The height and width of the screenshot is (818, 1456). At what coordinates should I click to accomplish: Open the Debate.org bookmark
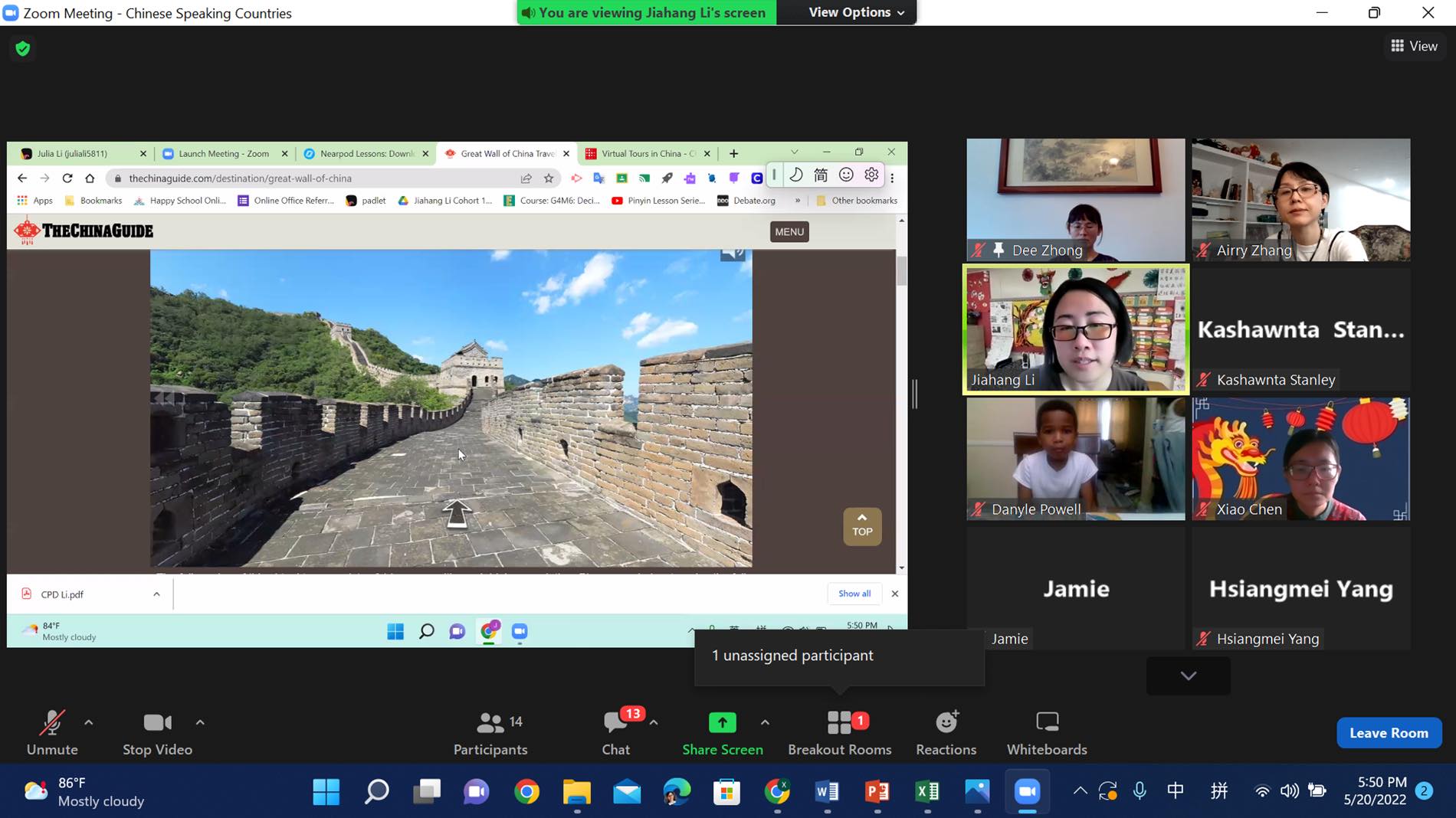746,201
